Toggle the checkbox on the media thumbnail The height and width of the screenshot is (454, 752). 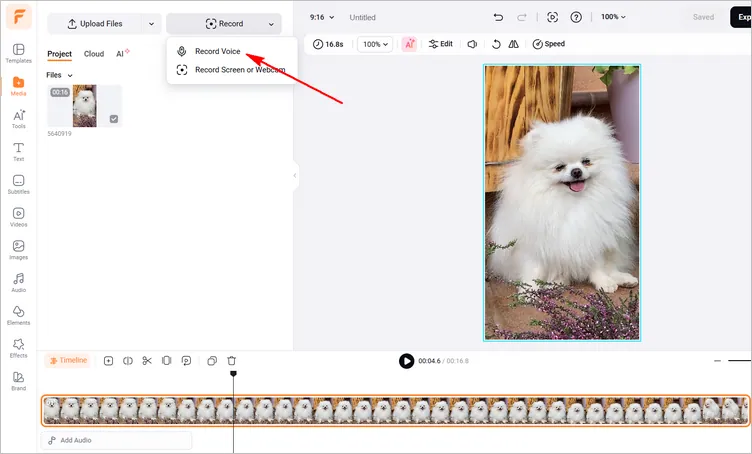[x=114, y=119]
